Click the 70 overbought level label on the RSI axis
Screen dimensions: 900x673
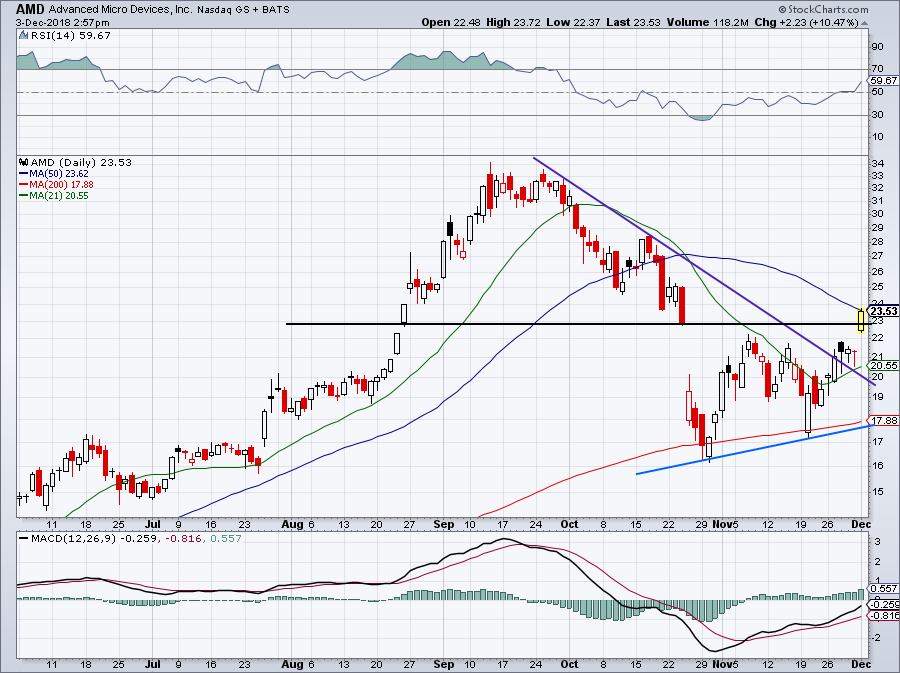878,69
